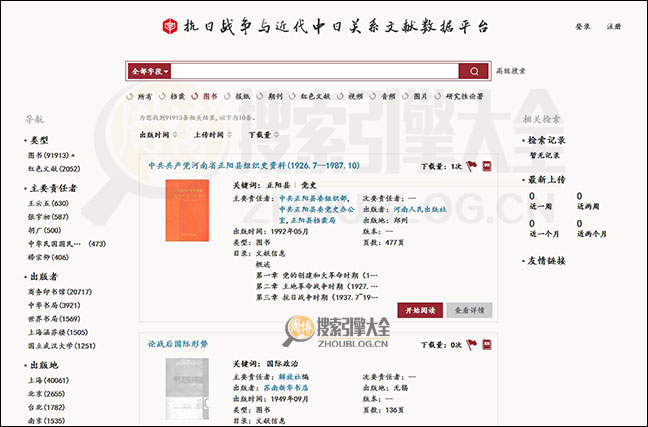648x427 pixels.
Task: Click publisher link 河南人民出版社
Action: (x=419, y=210)
